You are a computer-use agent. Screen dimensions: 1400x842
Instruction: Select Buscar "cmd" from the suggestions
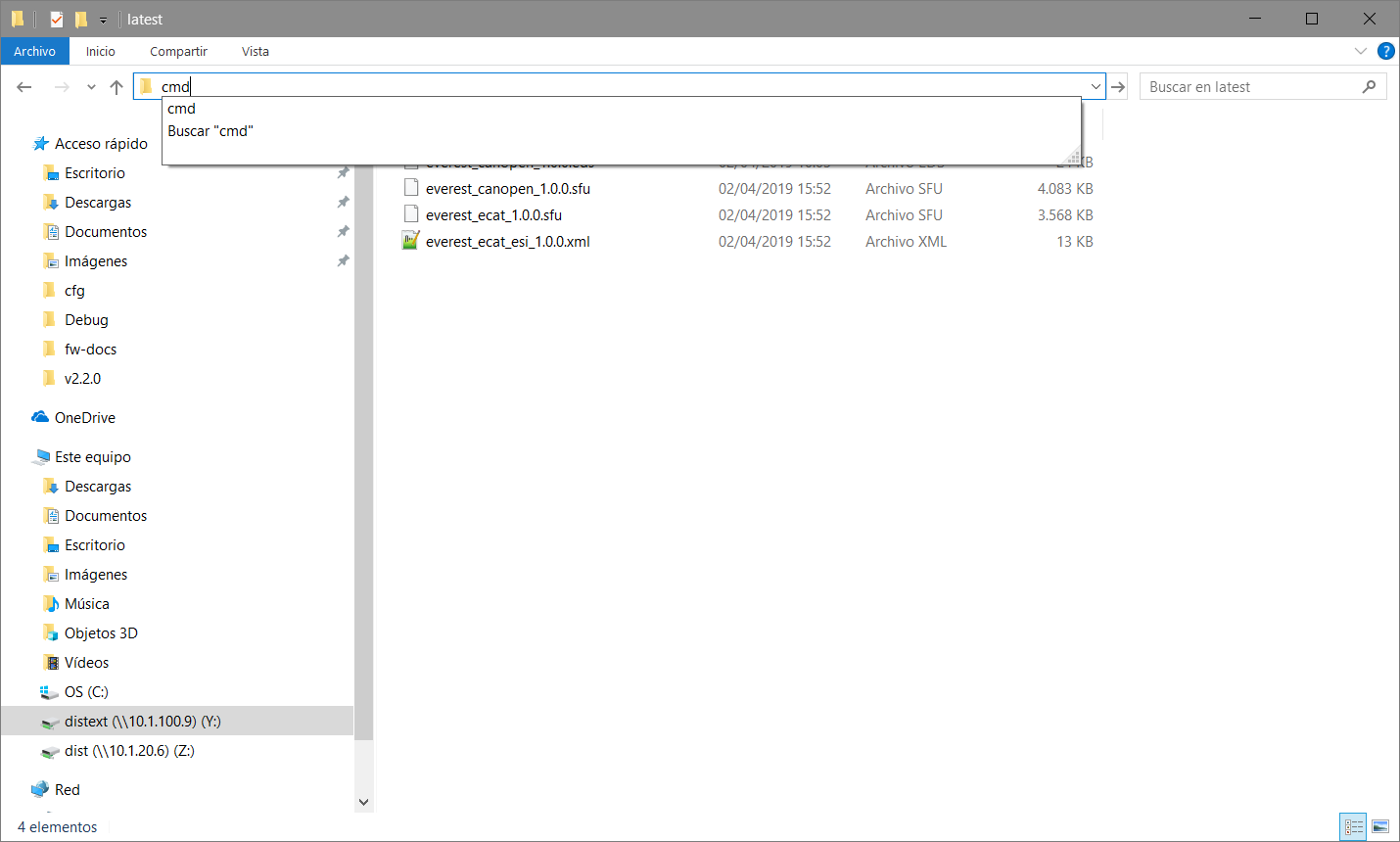[210, 130]
